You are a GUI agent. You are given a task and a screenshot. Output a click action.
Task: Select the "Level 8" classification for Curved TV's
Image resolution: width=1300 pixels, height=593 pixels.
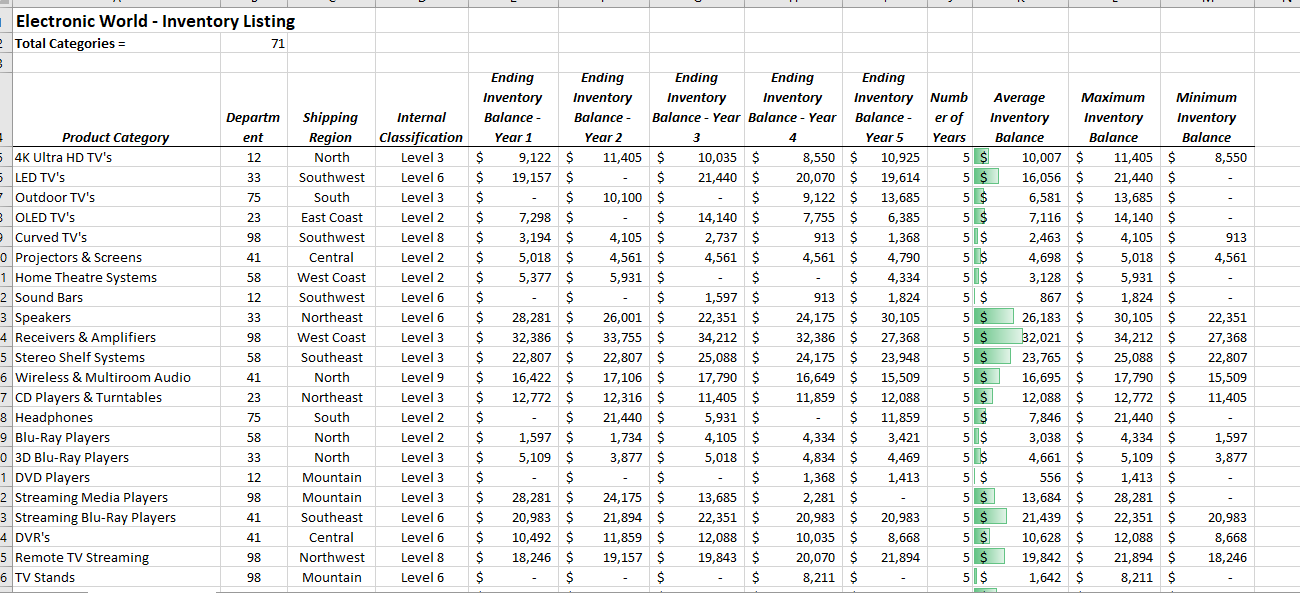click(x=421, y=237)
